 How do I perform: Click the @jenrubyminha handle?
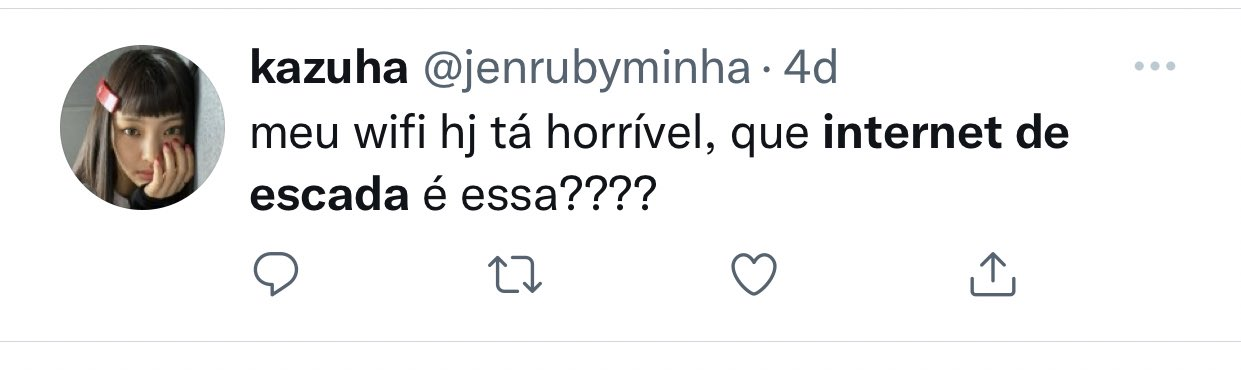pyautogui.click(x=587, y=70)
